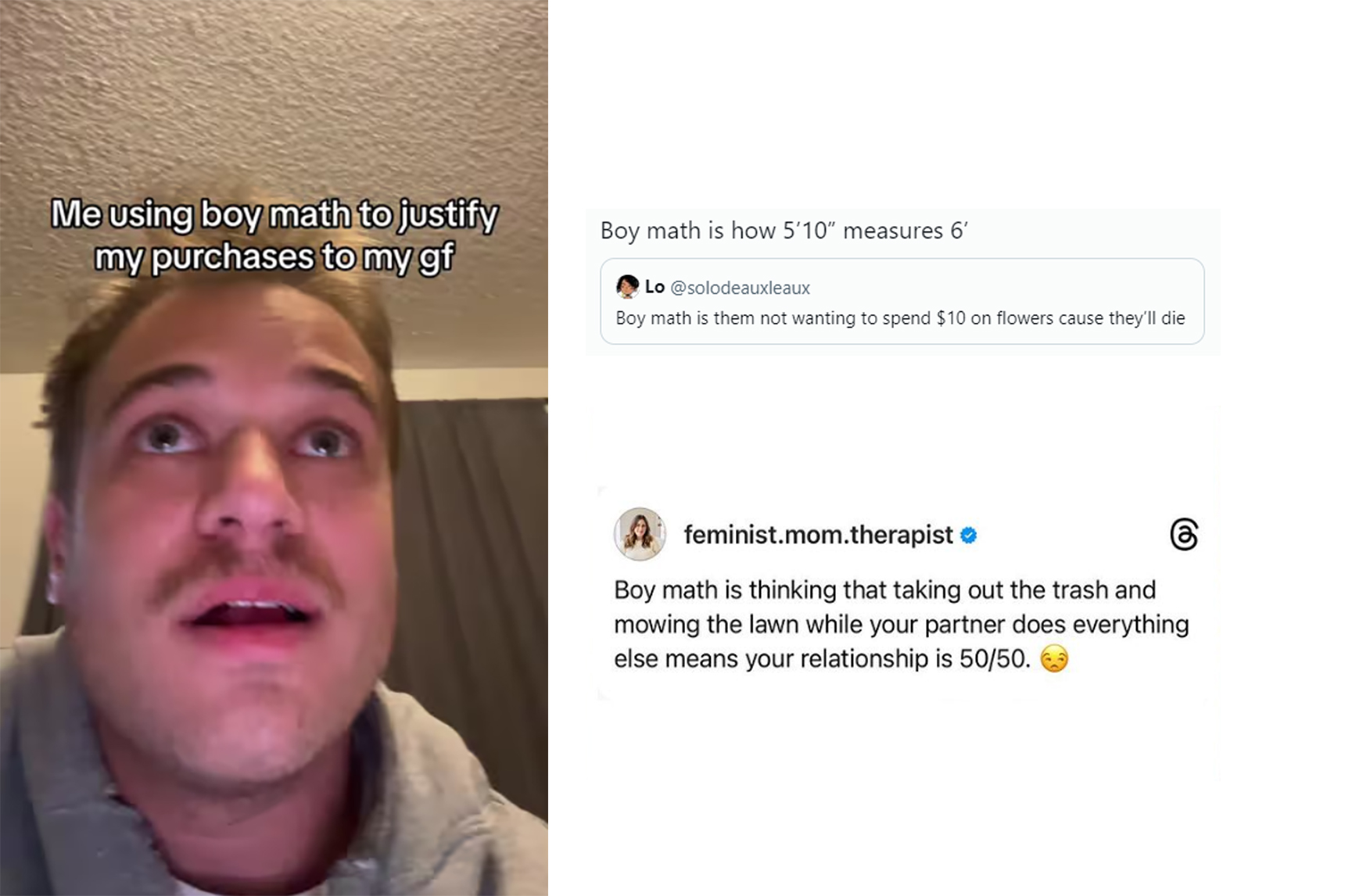Click the "my purchases to my gf" caption line

(274, 257)
